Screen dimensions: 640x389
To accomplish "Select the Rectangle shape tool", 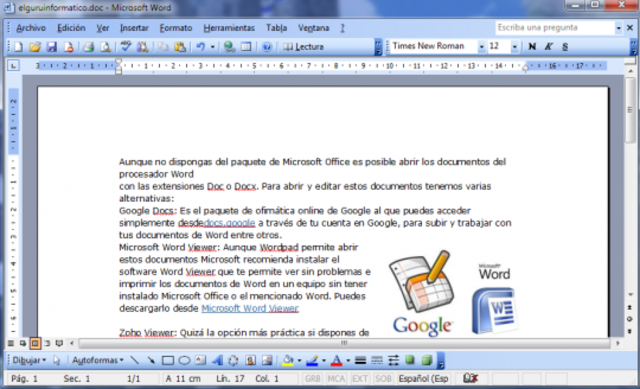I will point(168,360).
